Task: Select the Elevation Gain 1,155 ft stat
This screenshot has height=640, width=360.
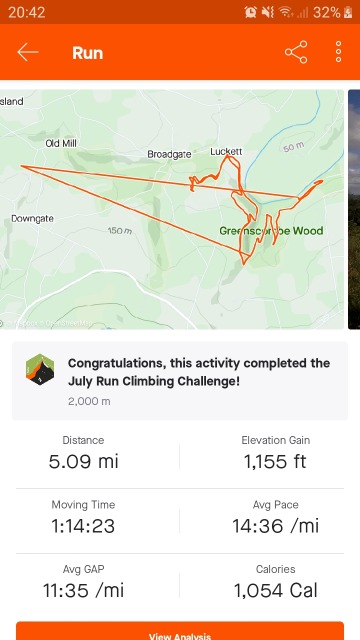Action: [x=276, y=453]
